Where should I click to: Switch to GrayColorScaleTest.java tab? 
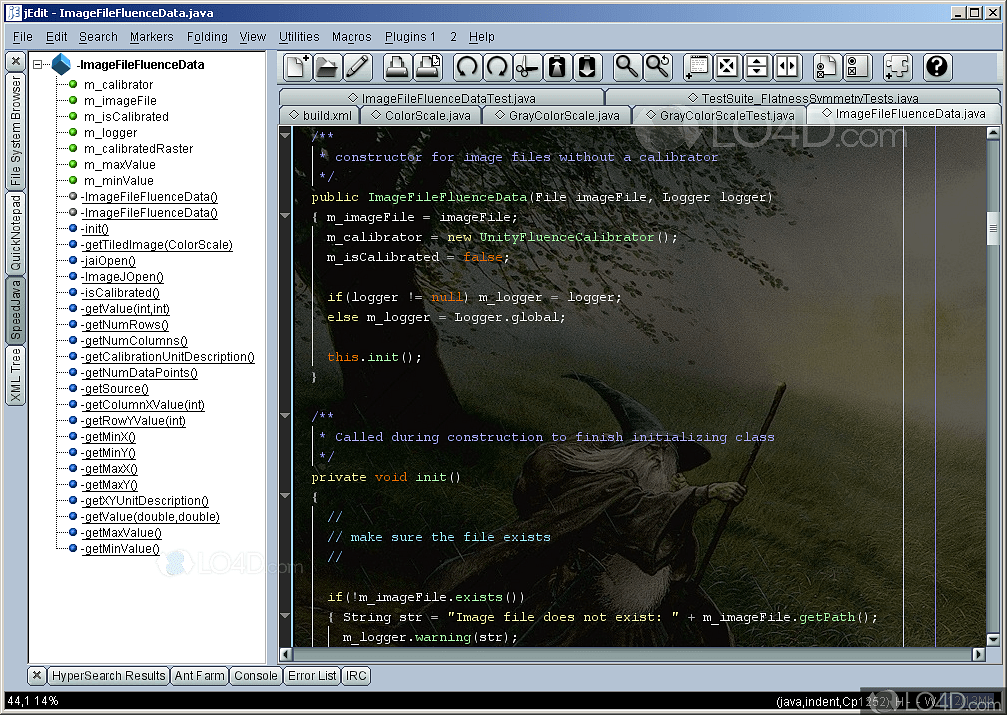coord(719,115)
